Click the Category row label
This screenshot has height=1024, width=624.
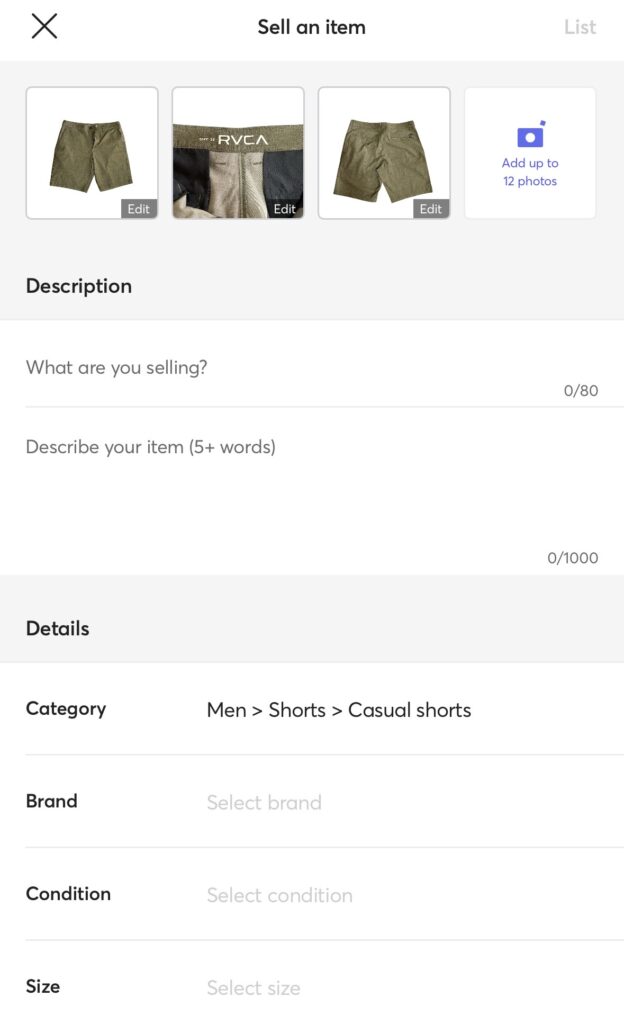[66, 709]
